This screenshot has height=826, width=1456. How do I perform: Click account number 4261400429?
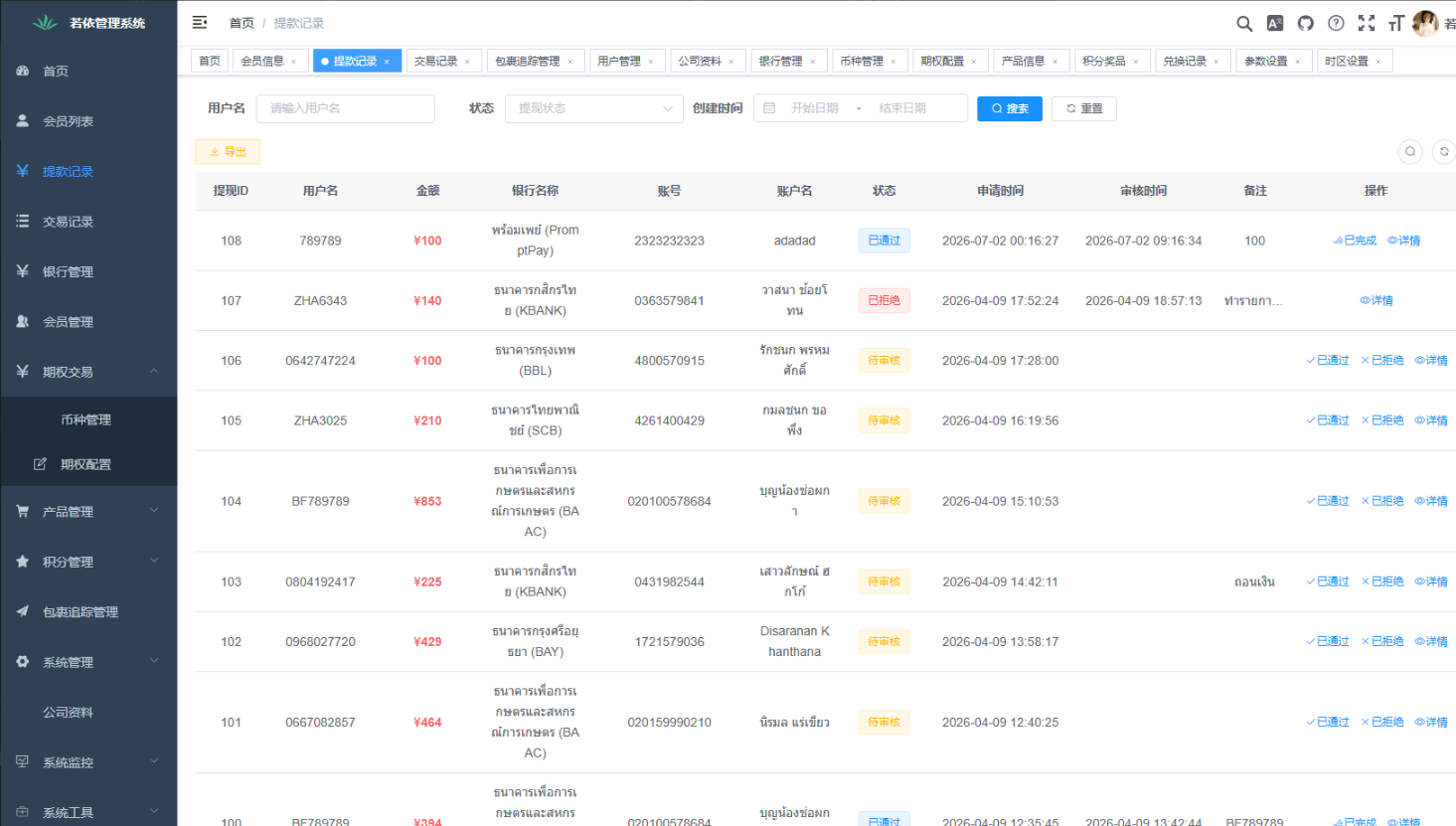point(669,420)
